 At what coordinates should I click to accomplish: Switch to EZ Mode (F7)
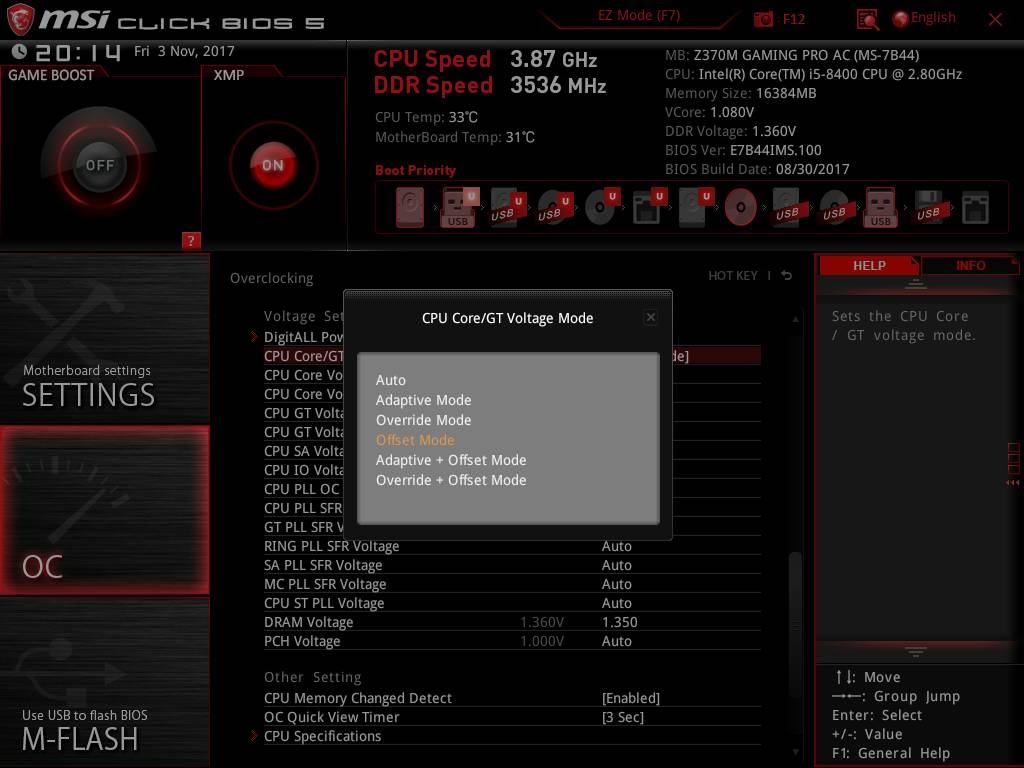(639, 16)
